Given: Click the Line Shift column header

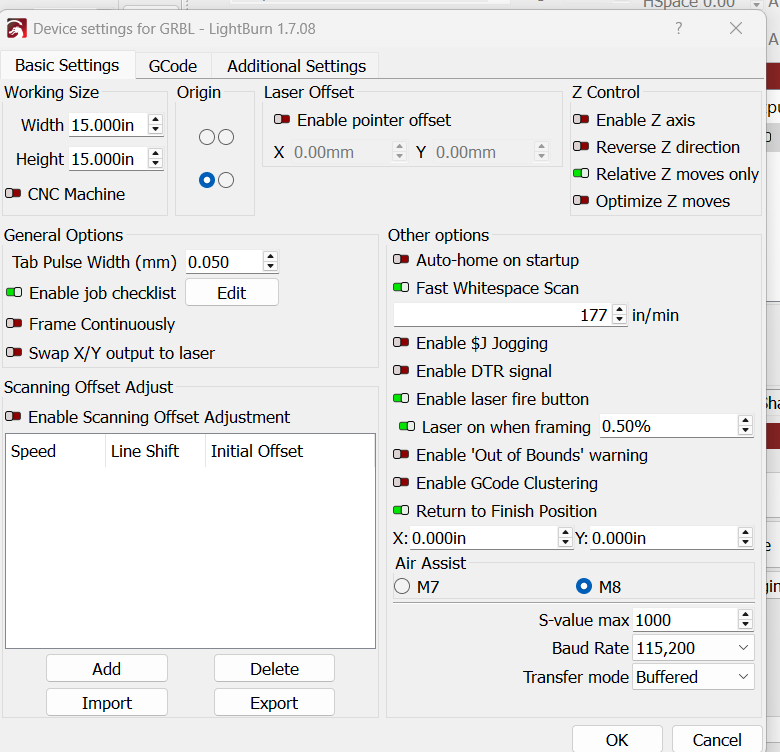Looking at the screenshot, I should 155,451.
